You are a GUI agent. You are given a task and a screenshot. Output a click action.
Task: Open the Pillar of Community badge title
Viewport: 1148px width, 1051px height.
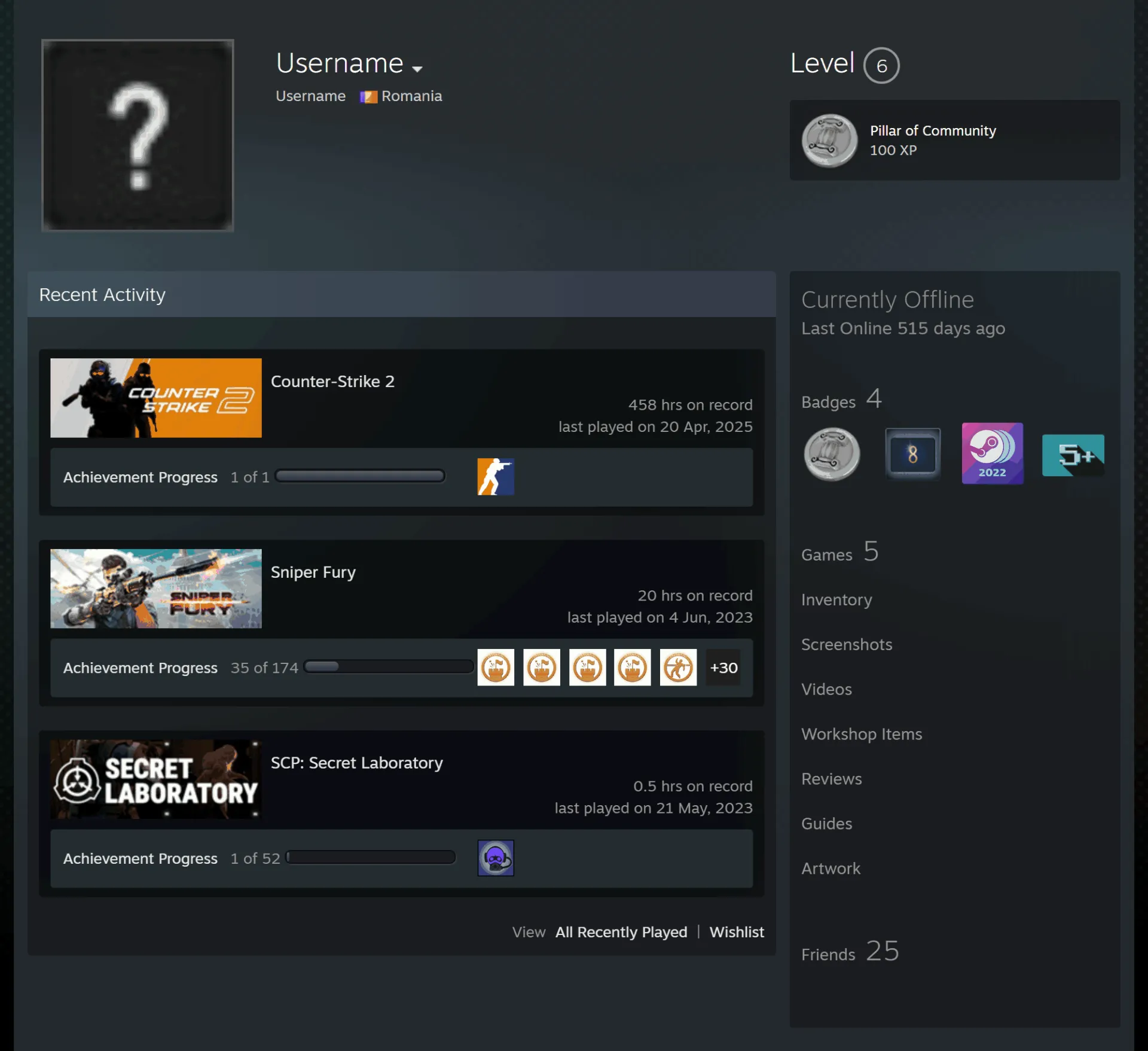[933, 130]
